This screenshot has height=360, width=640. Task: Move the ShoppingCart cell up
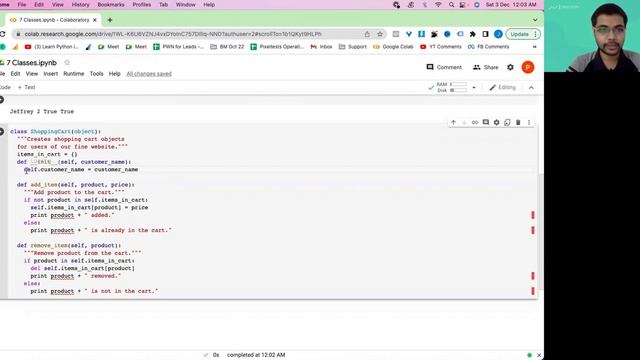pos(453,122)
